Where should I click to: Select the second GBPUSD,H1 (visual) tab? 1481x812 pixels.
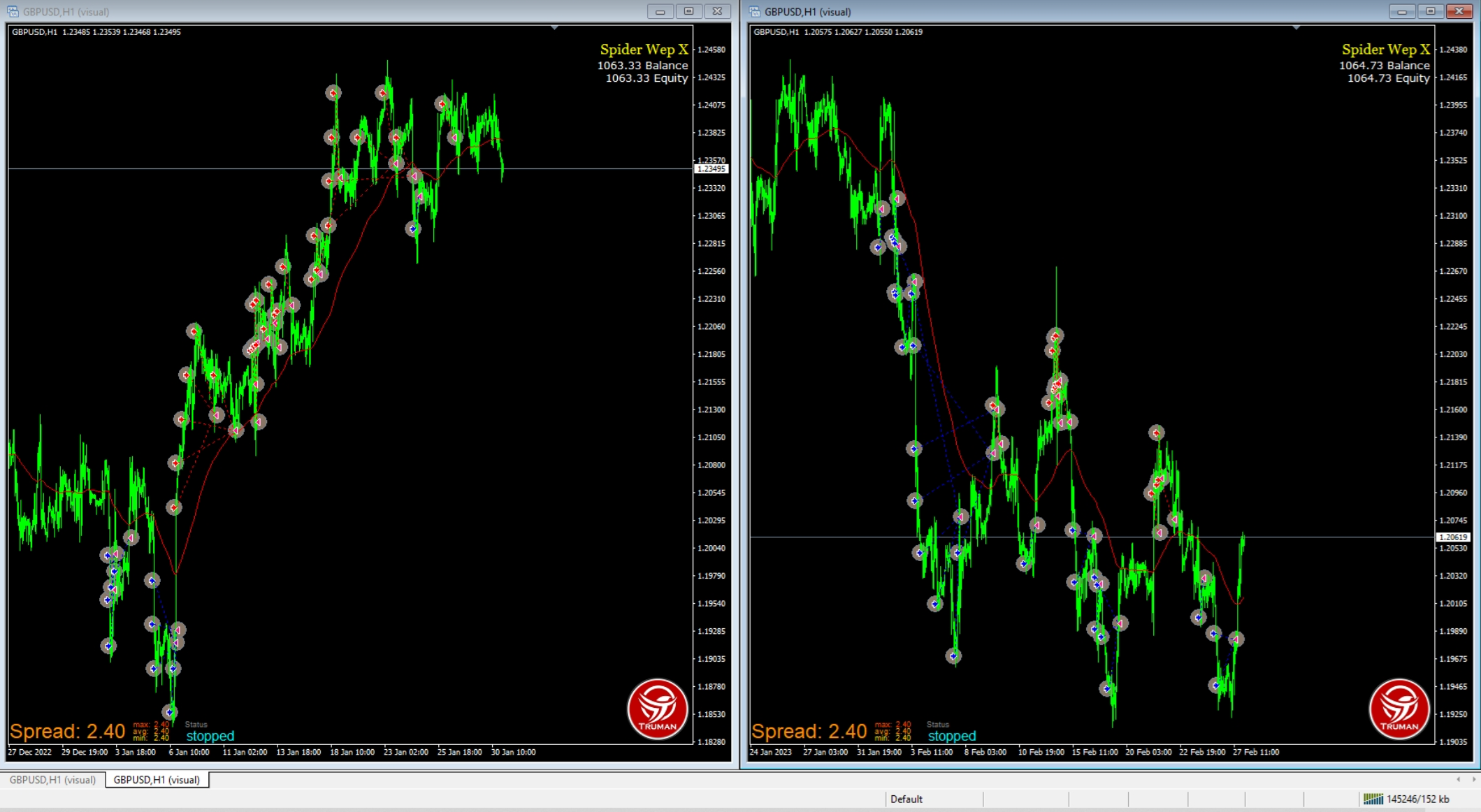tap(157, 780)
